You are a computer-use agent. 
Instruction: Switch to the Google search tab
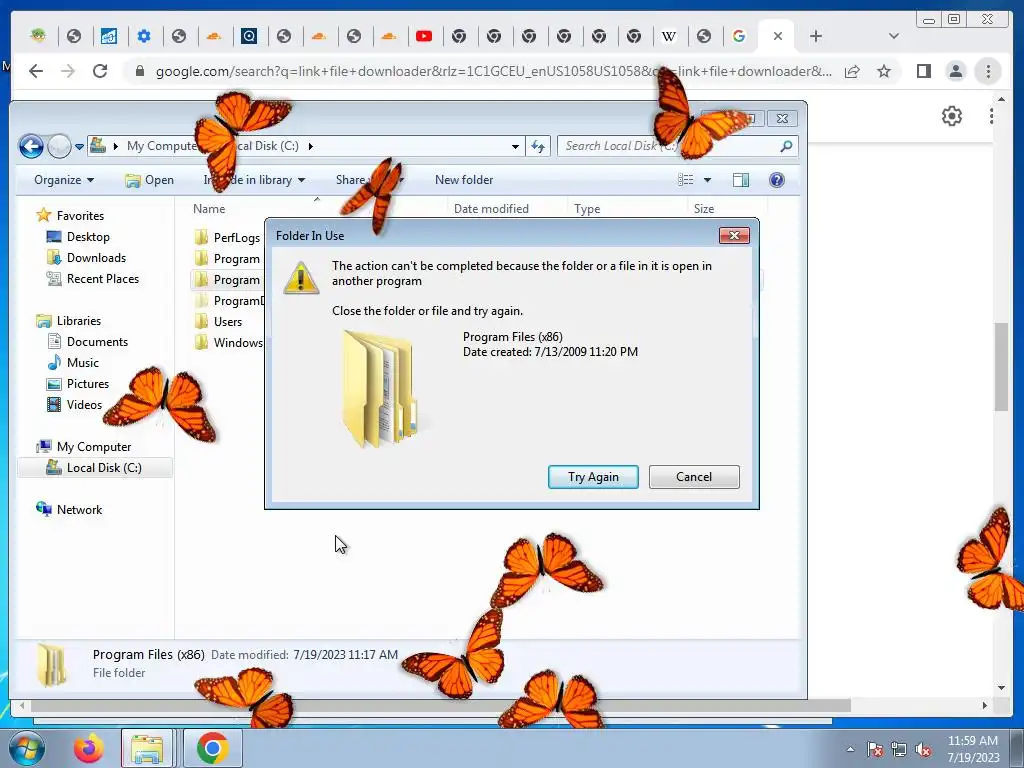(x=739, y=37)
